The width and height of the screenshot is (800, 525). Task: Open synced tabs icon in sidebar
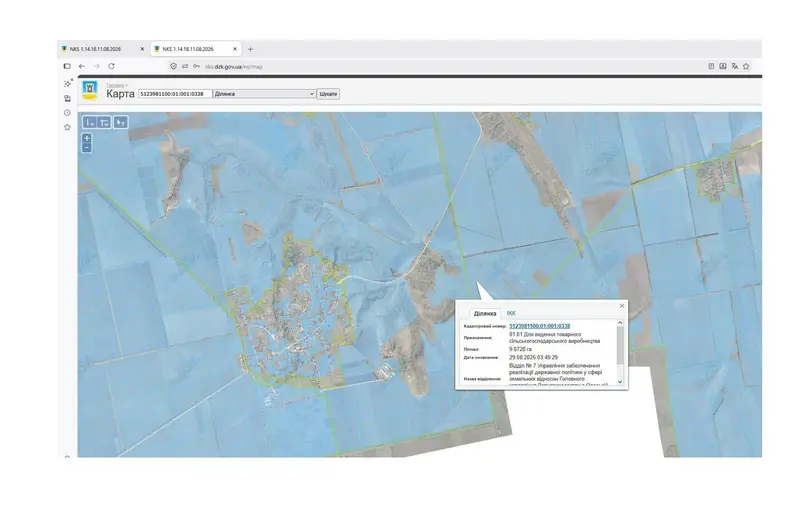pyautogui.click(x=67, y=98)
